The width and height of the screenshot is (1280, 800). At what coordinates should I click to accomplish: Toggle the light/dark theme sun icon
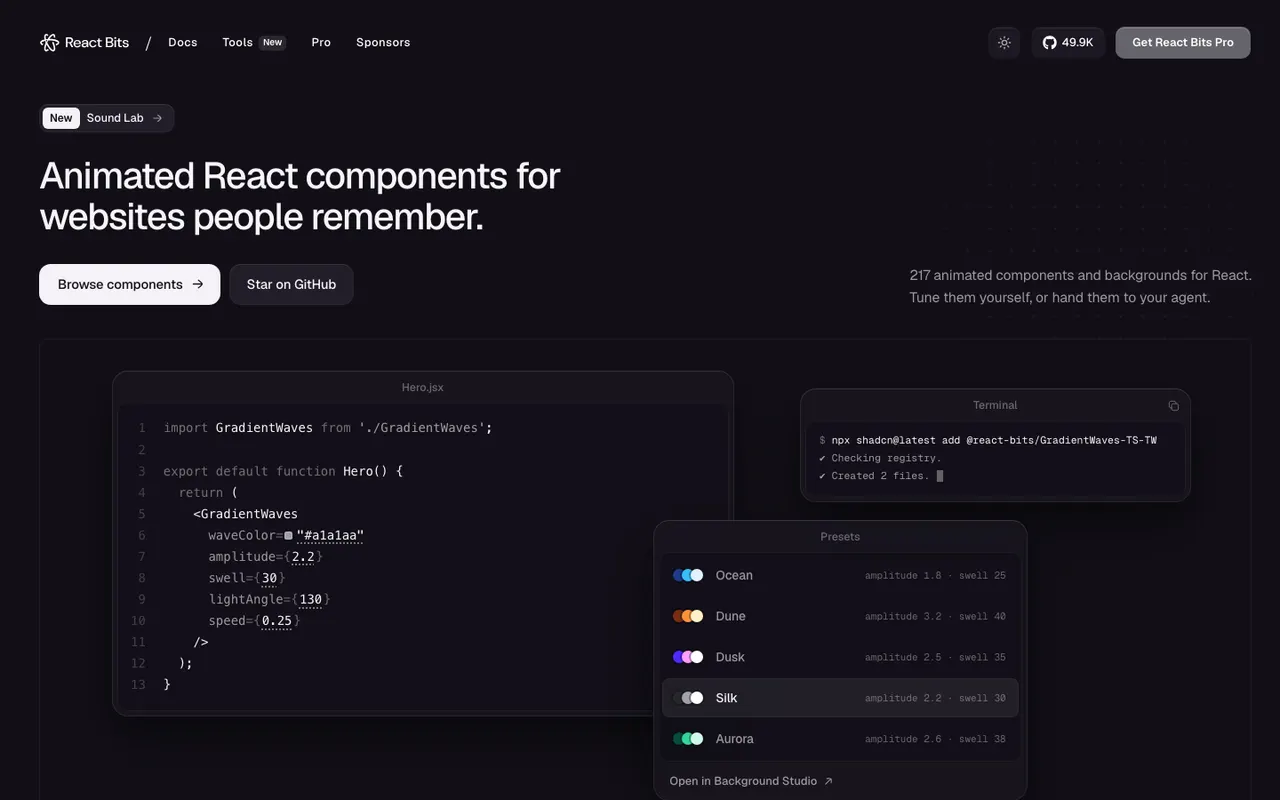[1004, 43]
